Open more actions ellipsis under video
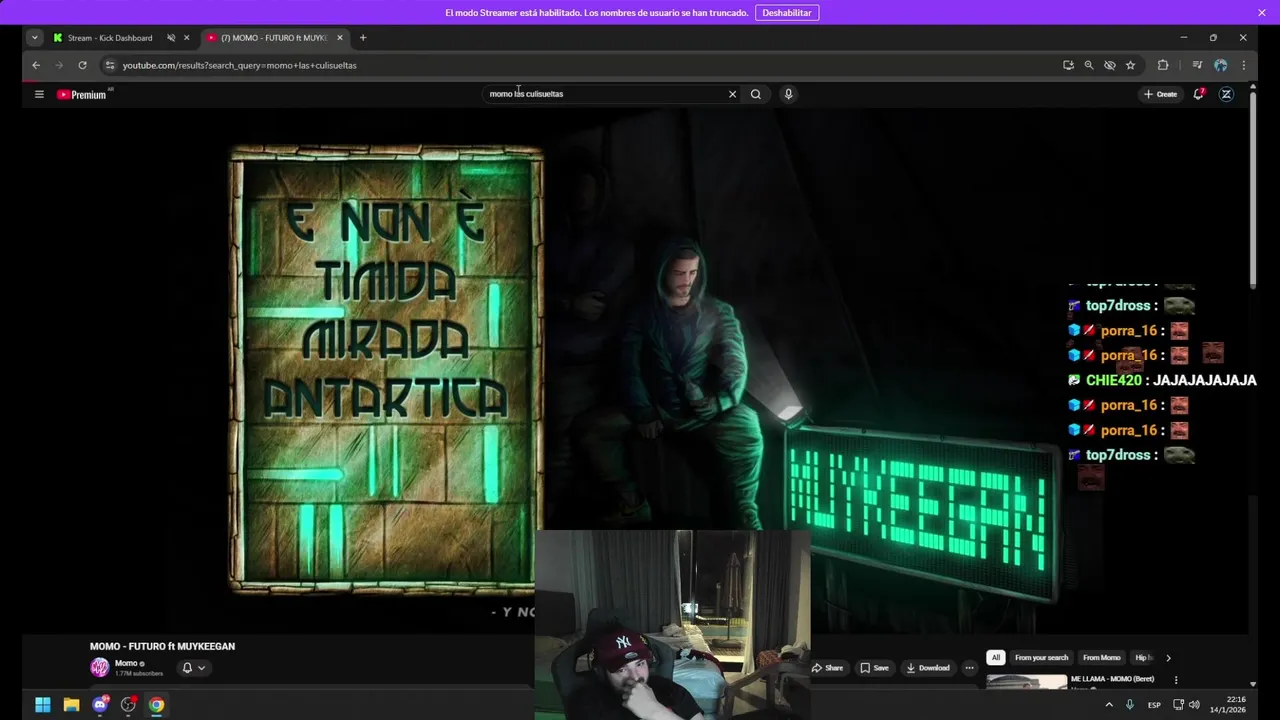The image size is (1280, 720). pos(969,668)
